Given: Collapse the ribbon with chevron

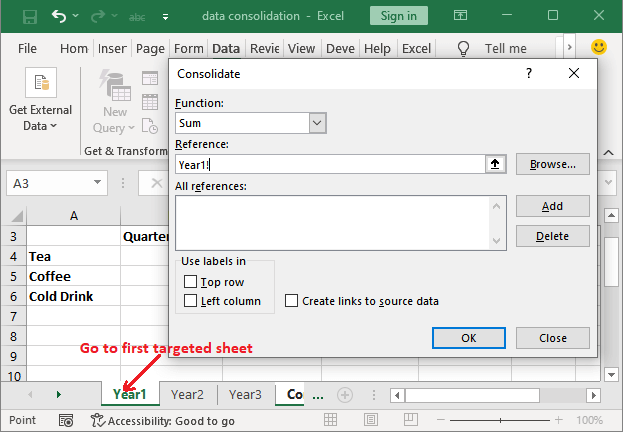Looking at the screenshot, I should click(609, 153).
